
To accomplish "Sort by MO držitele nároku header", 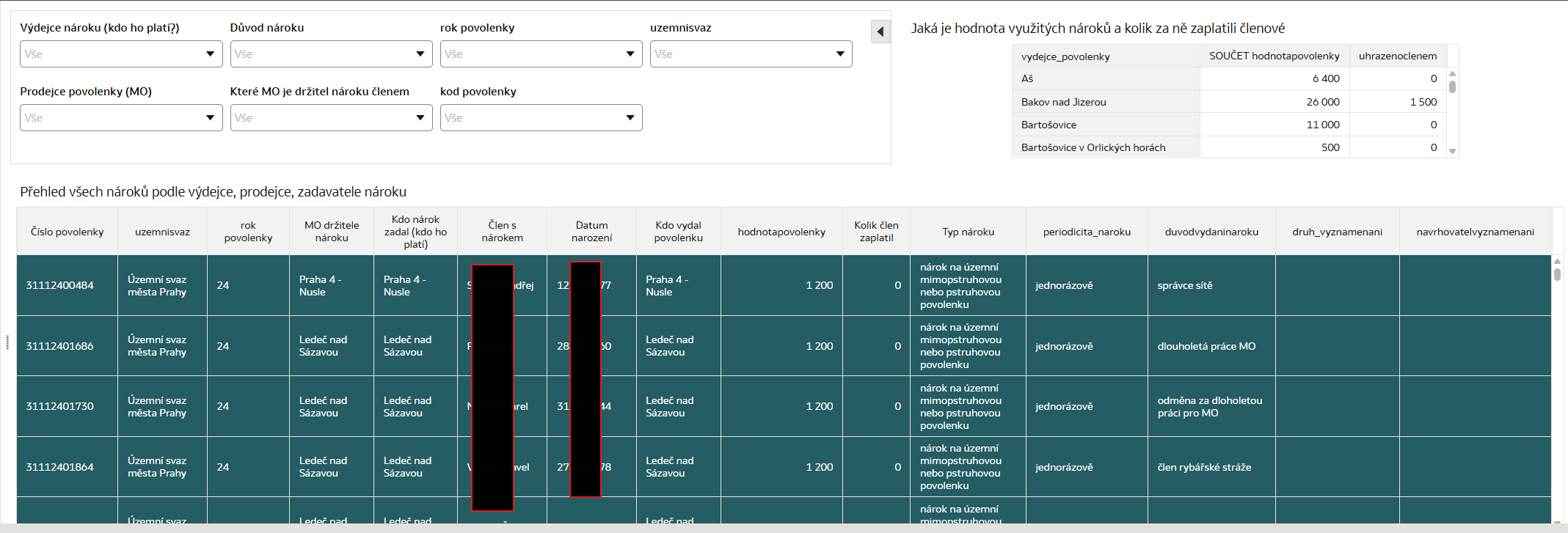I will [332, 232].
